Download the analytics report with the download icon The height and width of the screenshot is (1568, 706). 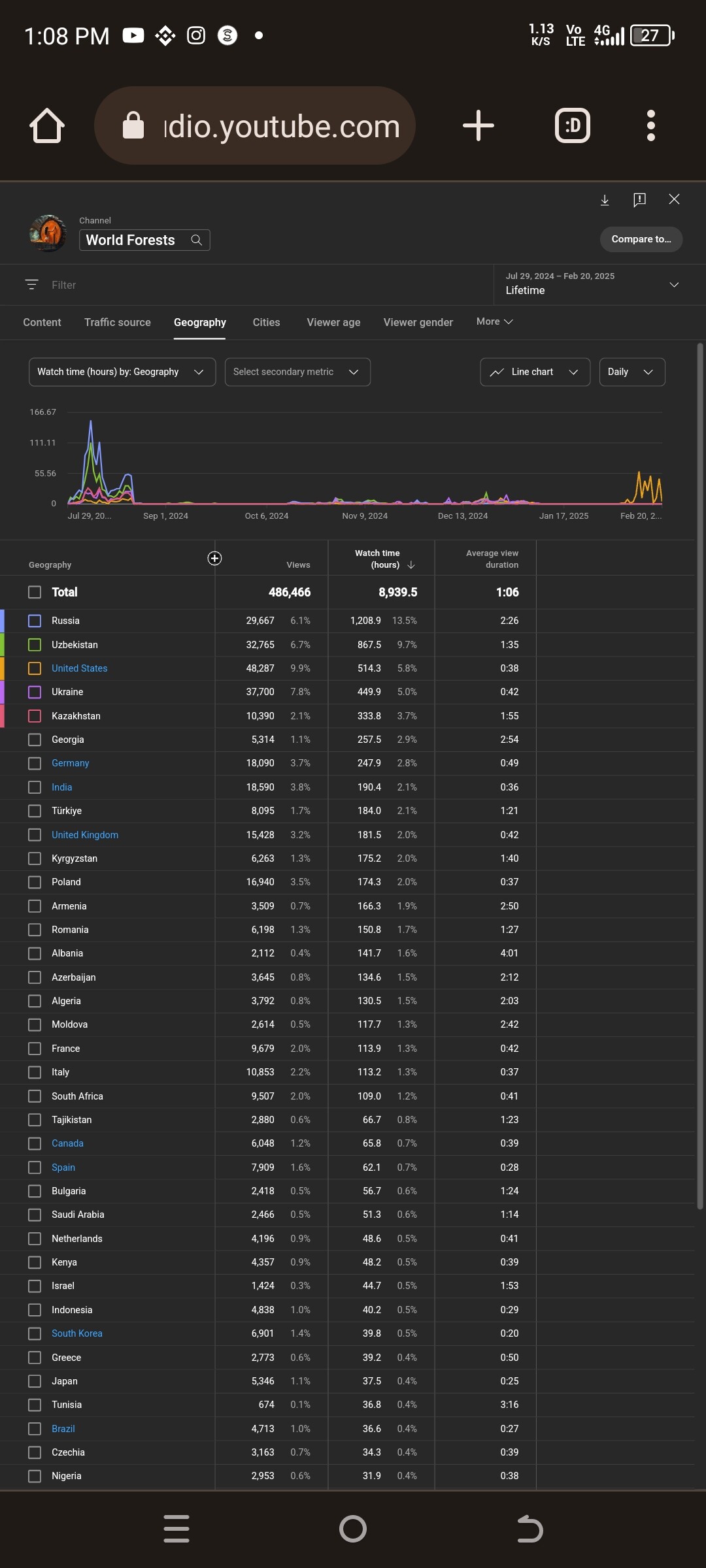[605, 200]
